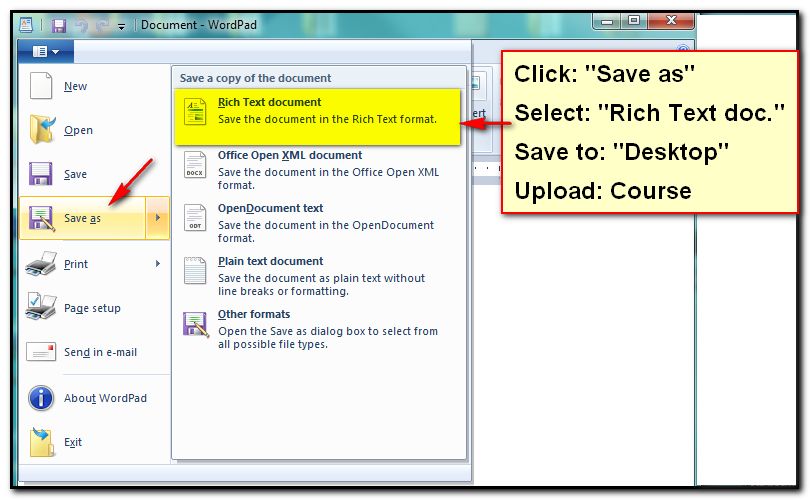
Task: Click the Page setup icon
Action: pos(41,307)
